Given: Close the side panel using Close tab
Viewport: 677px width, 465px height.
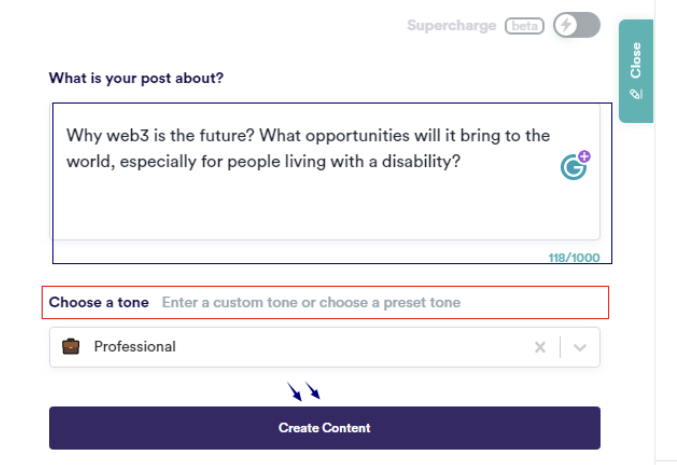Looking at the screenshot, I should tap(636, 70).
